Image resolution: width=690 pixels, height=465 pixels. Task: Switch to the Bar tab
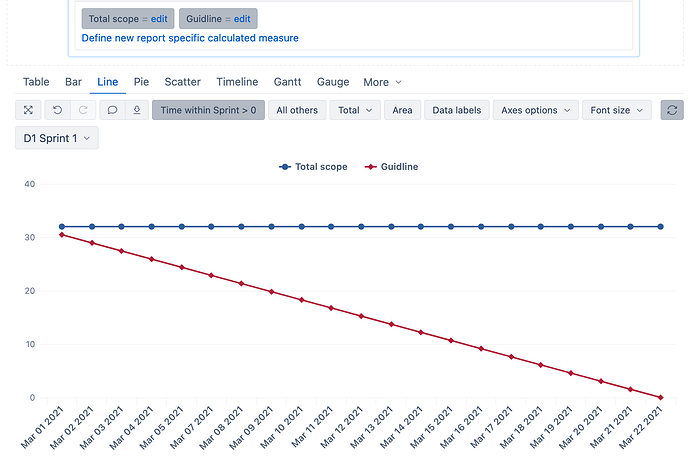[73, 82]
